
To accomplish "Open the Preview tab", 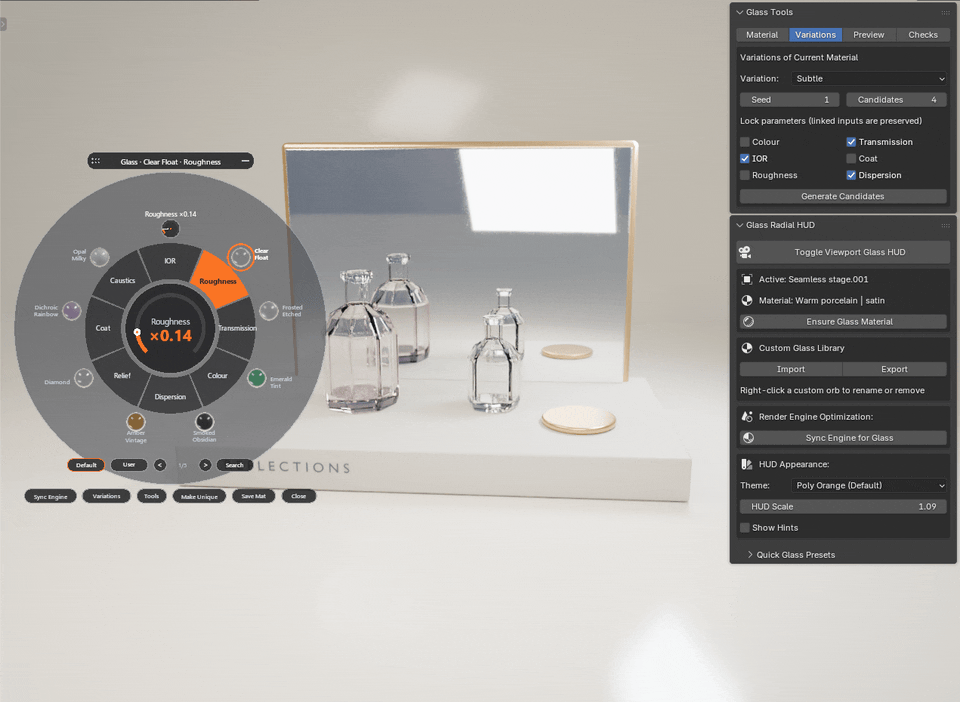I will tap(868, 35).
